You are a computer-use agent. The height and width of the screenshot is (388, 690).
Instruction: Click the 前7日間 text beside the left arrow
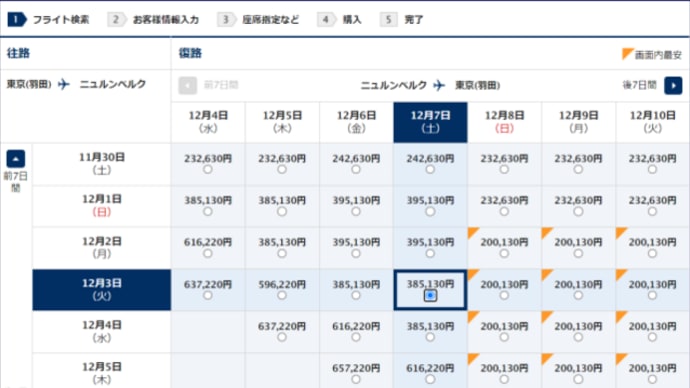point(221,85)
